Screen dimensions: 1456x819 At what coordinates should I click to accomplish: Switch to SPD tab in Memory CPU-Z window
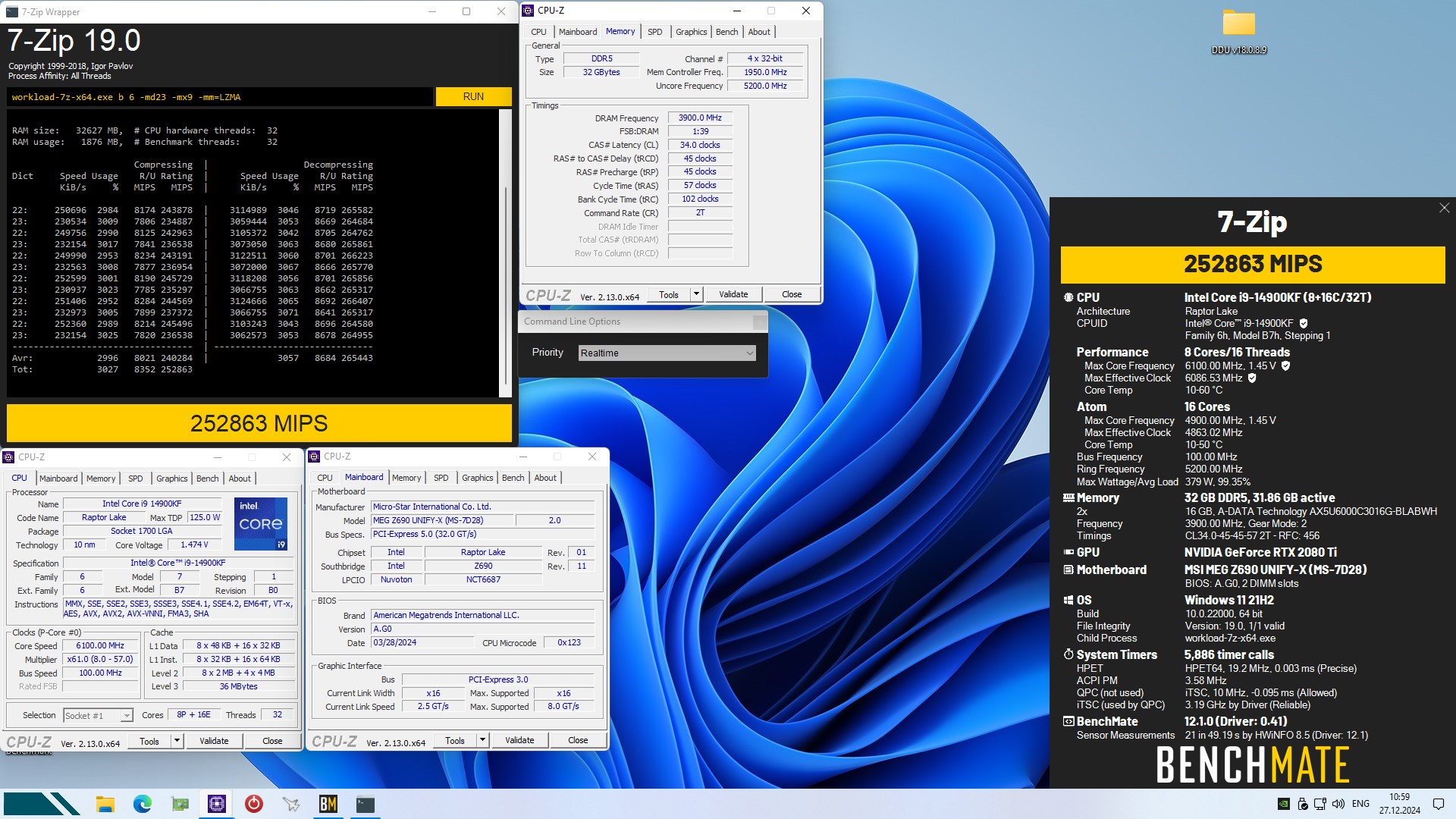pos(654,32)
